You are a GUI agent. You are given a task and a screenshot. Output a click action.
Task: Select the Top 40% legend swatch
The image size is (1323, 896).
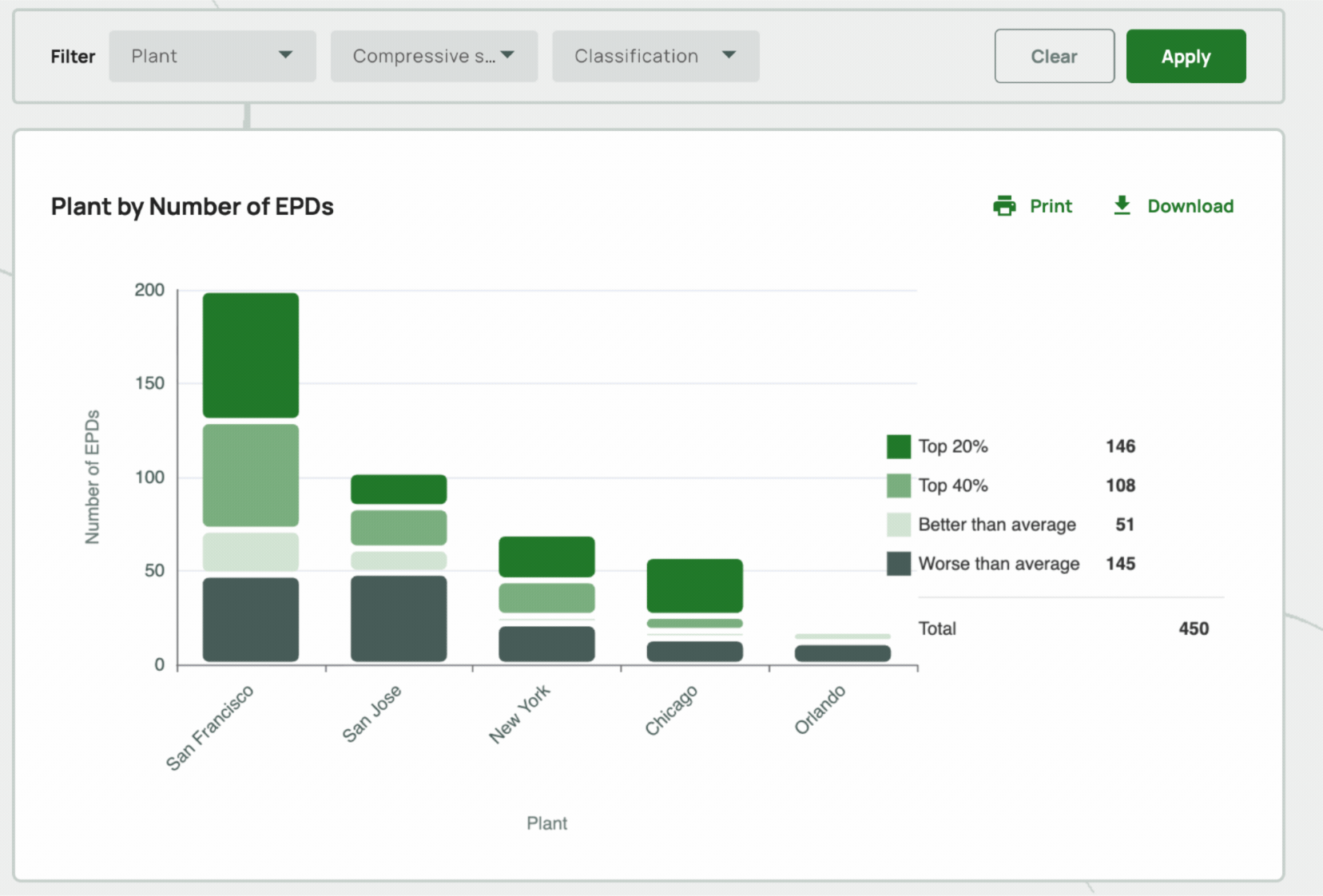tap(899, 486)
